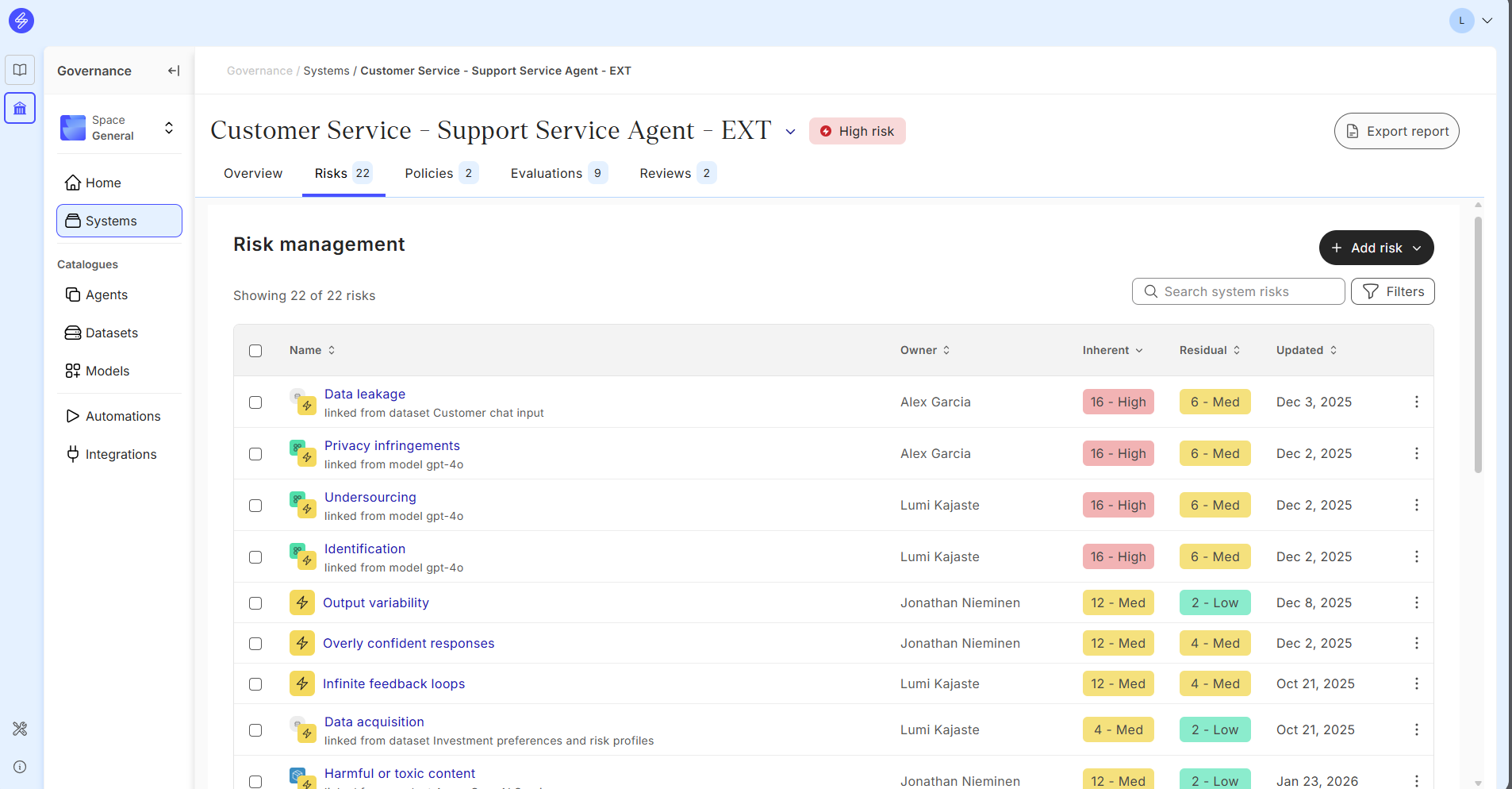Expand the system title chevron dropdown
Image resolution: width=1512 pixels, height=789 pixels.
pyautogui.click(x=790, y=132)
